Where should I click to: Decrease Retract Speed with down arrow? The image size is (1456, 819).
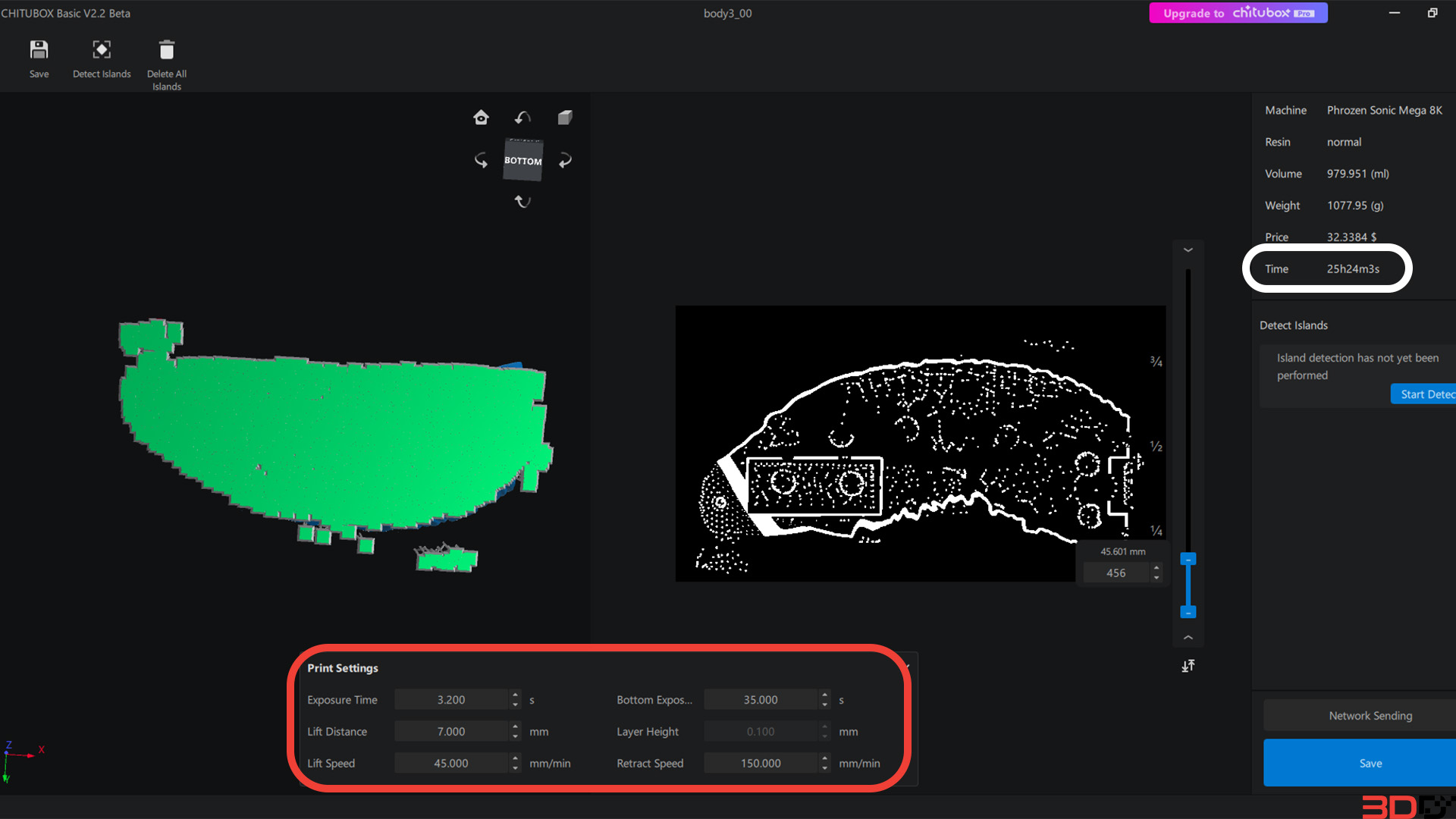(825, 769)
